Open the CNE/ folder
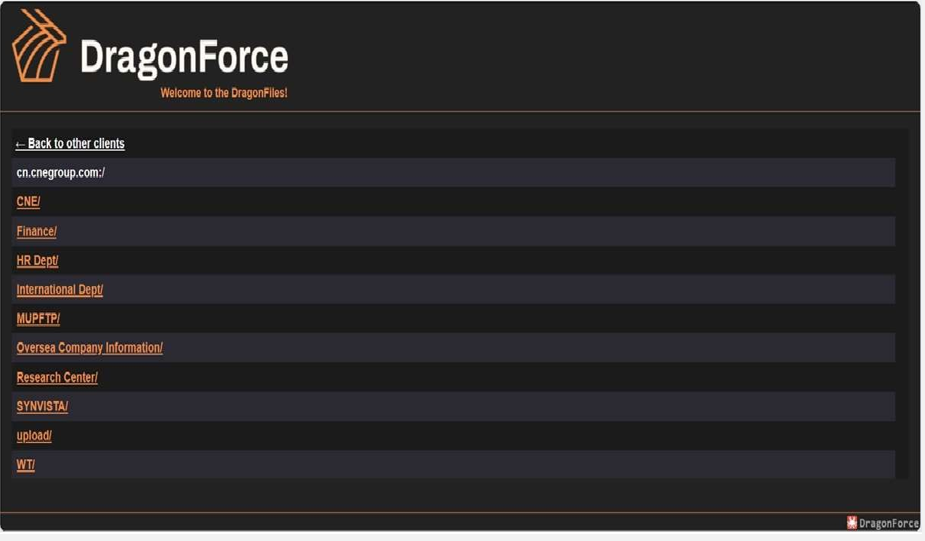 pos(28,202)
